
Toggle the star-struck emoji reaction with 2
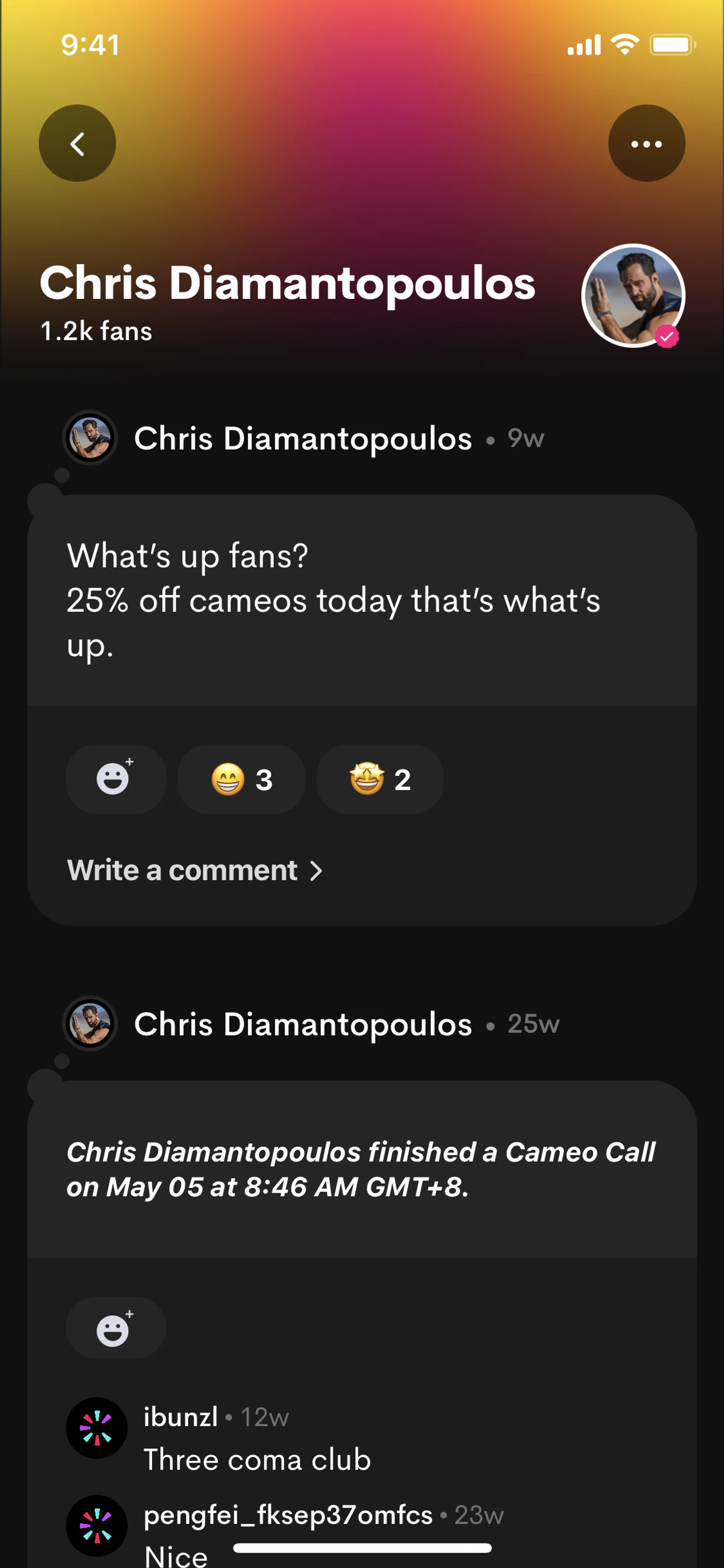pos(380,779)
